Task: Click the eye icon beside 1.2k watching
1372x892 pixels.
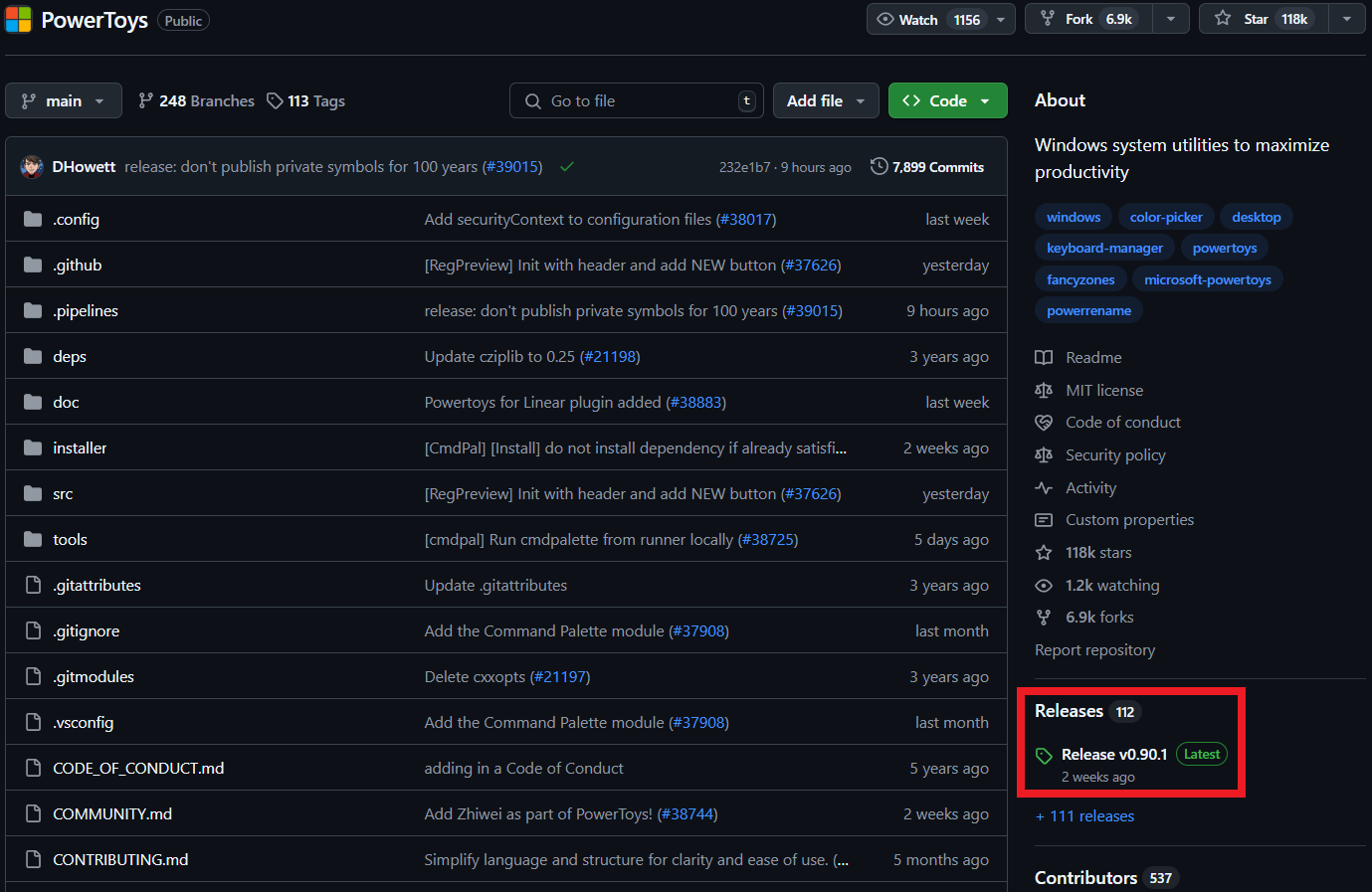Action: [x=1044, y=585]
